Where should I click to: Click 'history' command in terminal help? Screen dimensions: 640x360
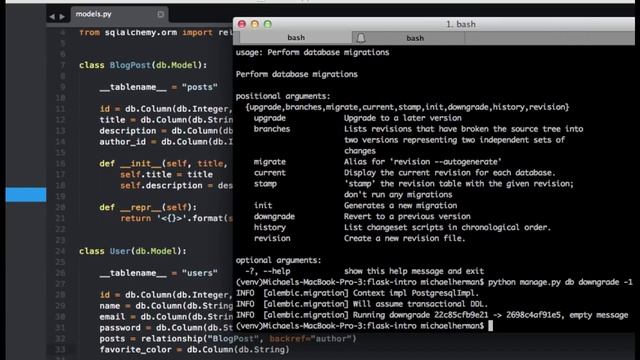[270, 227]
